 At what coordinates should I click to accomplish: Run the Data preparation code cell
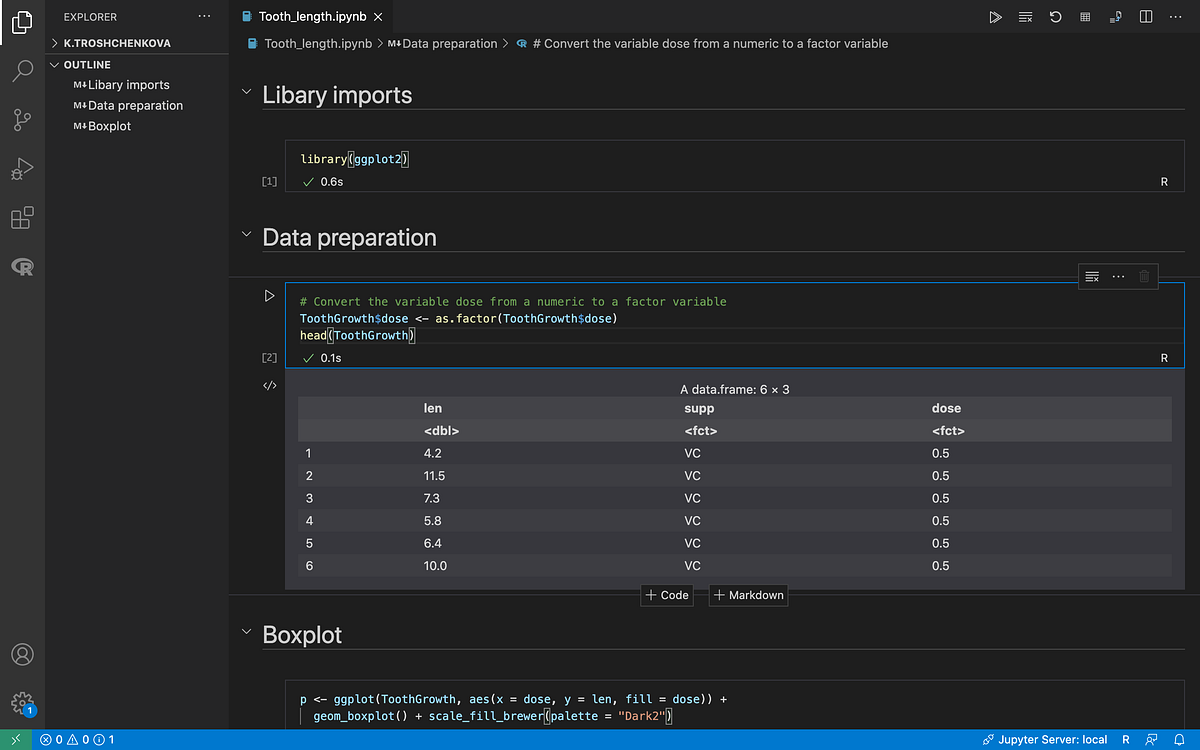pyautogui.click(x=268, y=295)
